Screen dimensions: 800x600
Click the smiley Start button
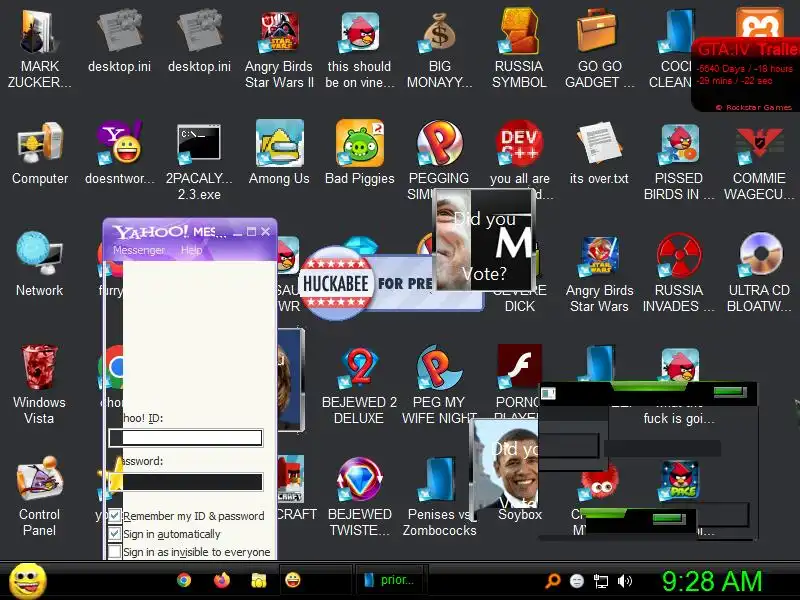28,582
